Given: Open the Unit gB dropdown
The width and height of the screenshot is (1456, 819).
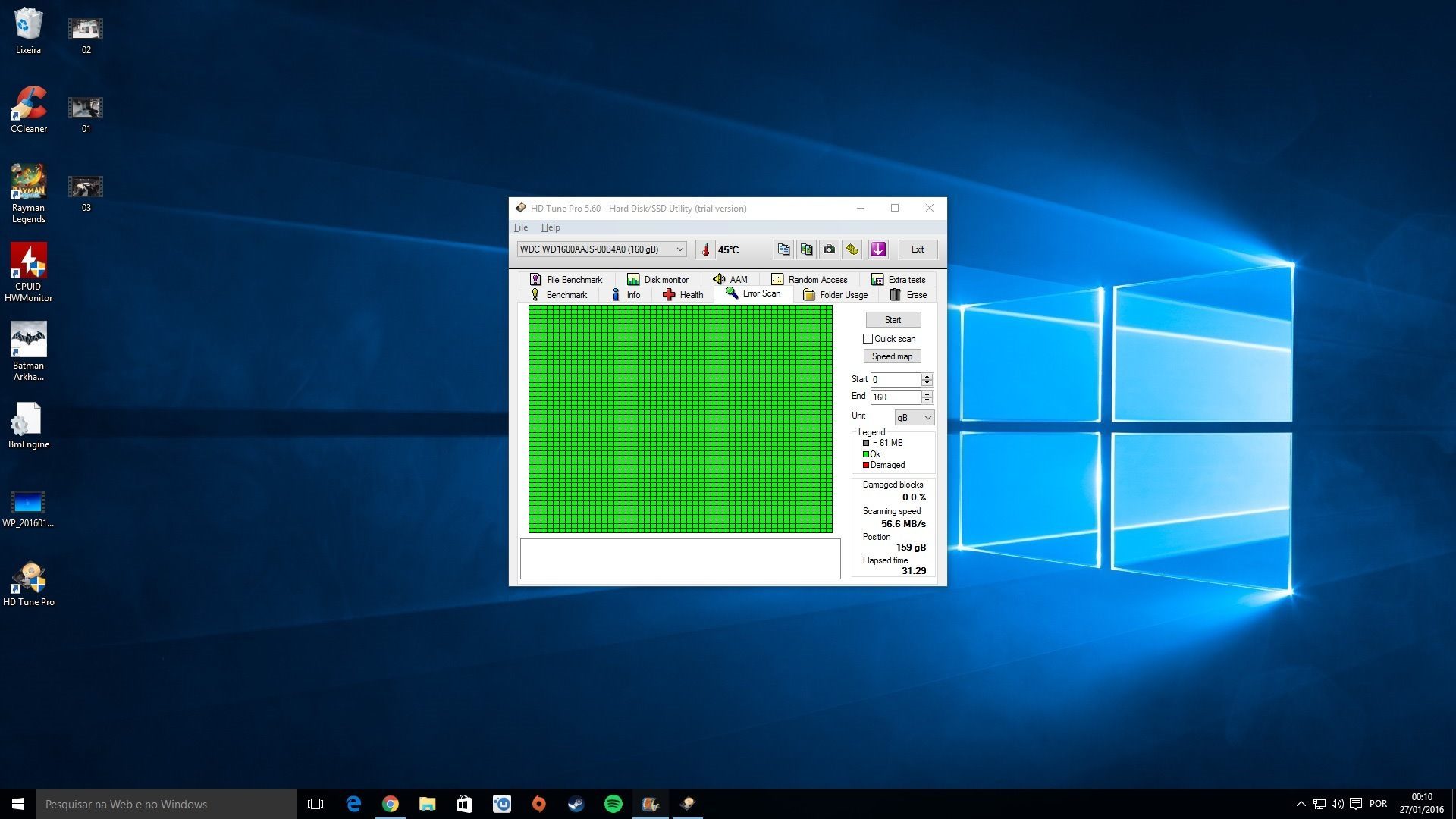Looking at the screenshot, I should click(915, 417).
